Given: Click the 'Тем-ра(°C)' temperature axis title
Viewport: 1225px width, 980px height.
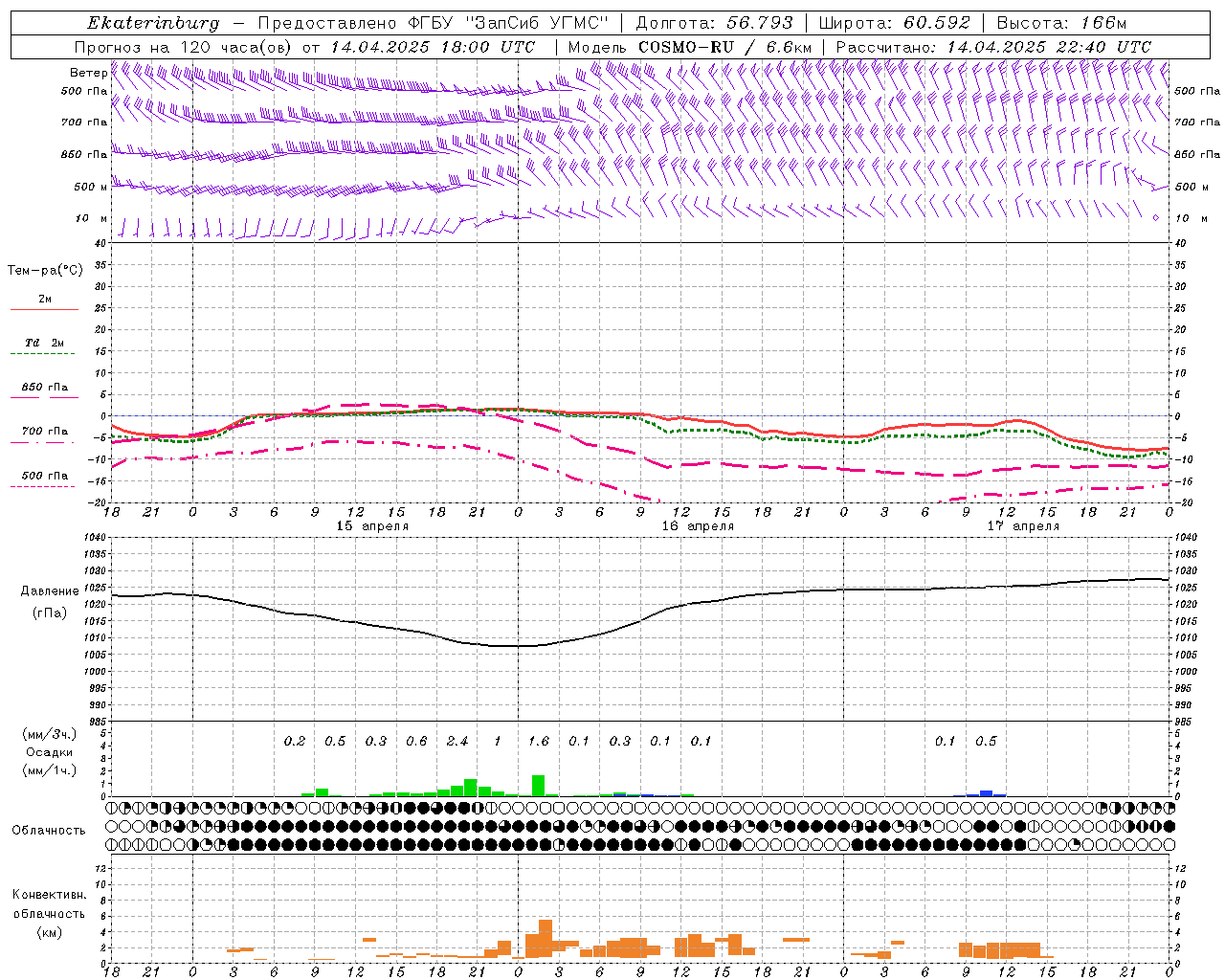Looking at the screenshot, I should pos(45,271).
